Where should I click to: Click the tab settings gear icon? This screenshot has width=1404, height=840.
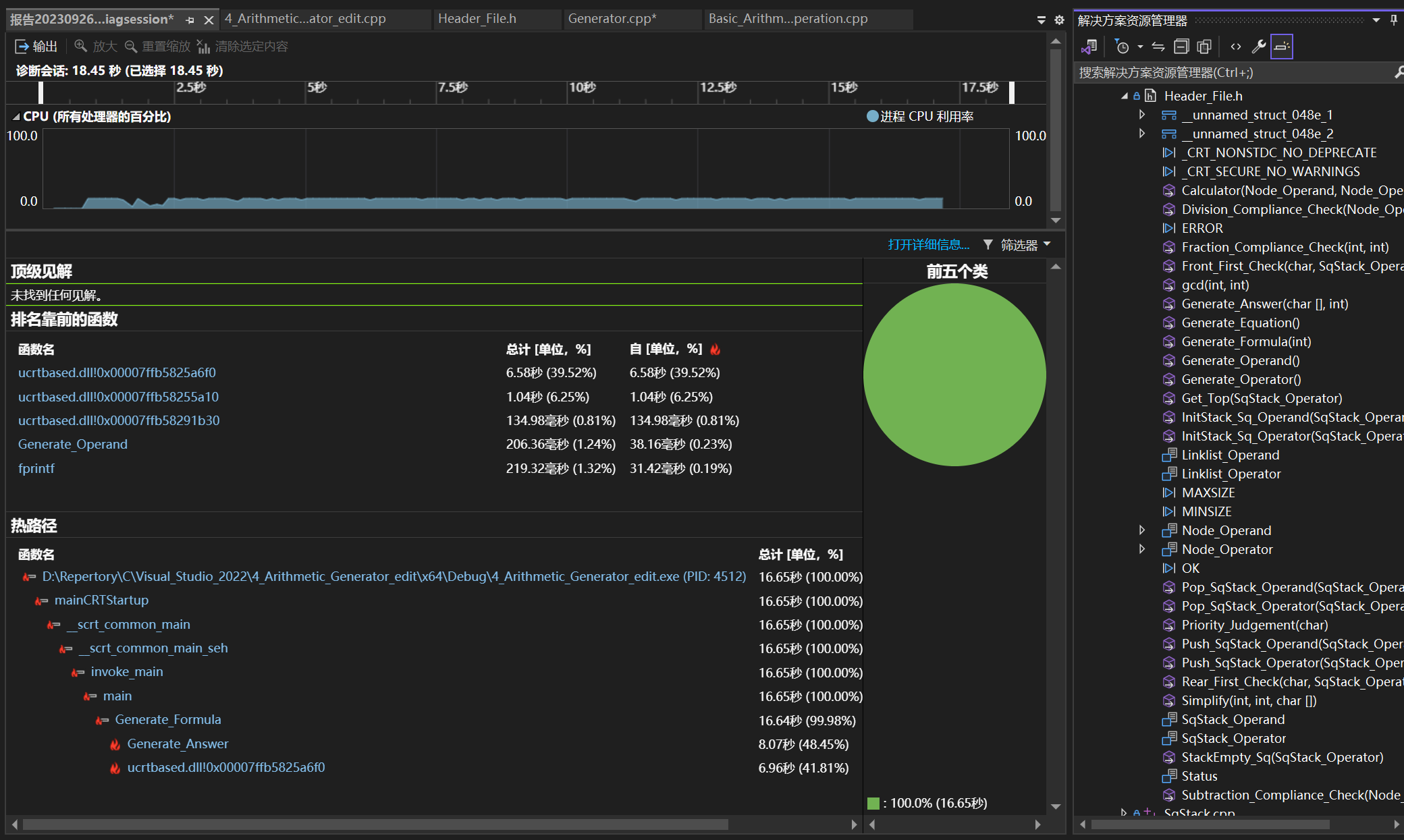tap(1059, 20)
